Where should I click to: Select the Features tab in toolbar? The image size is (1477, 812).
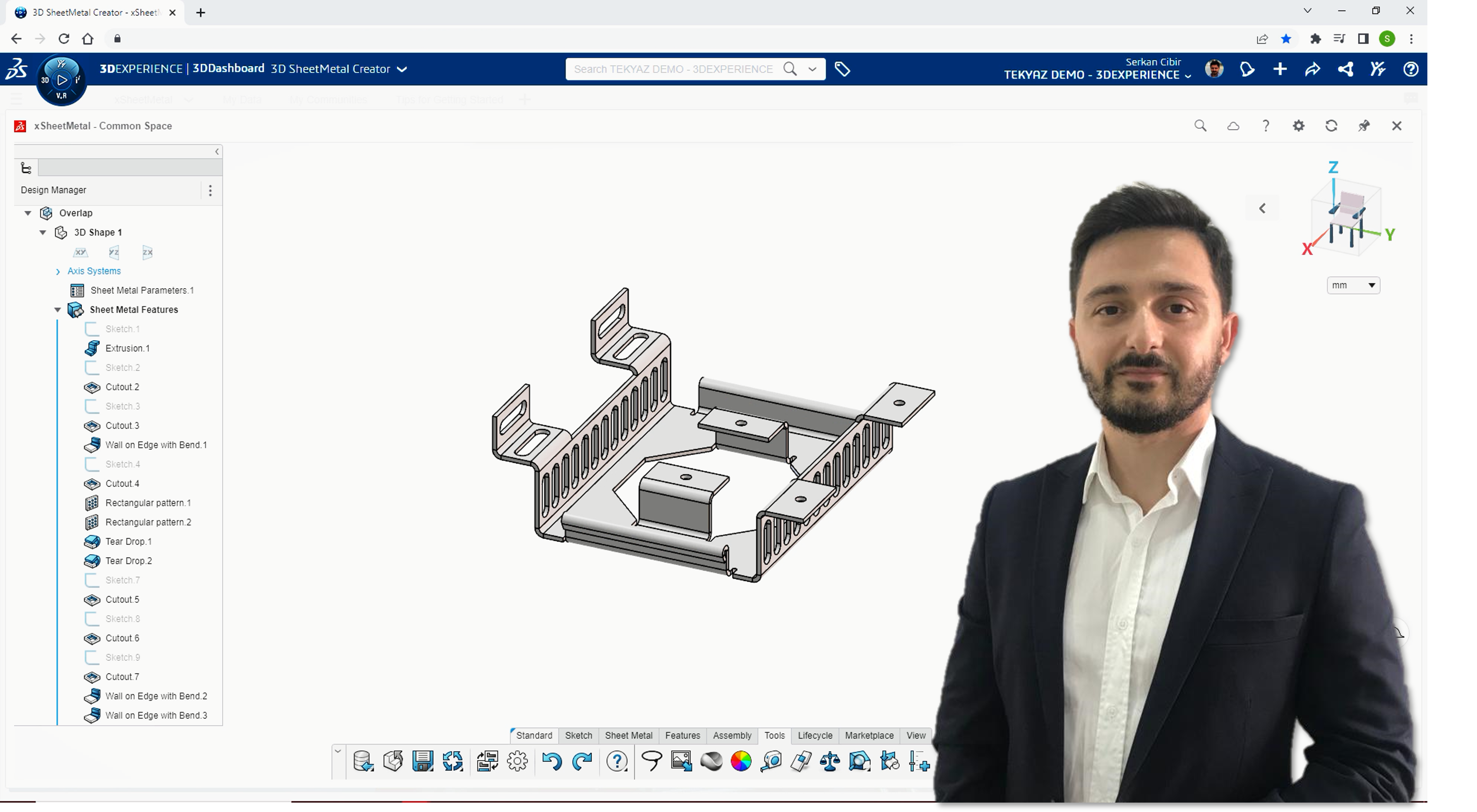coord(683,735)
